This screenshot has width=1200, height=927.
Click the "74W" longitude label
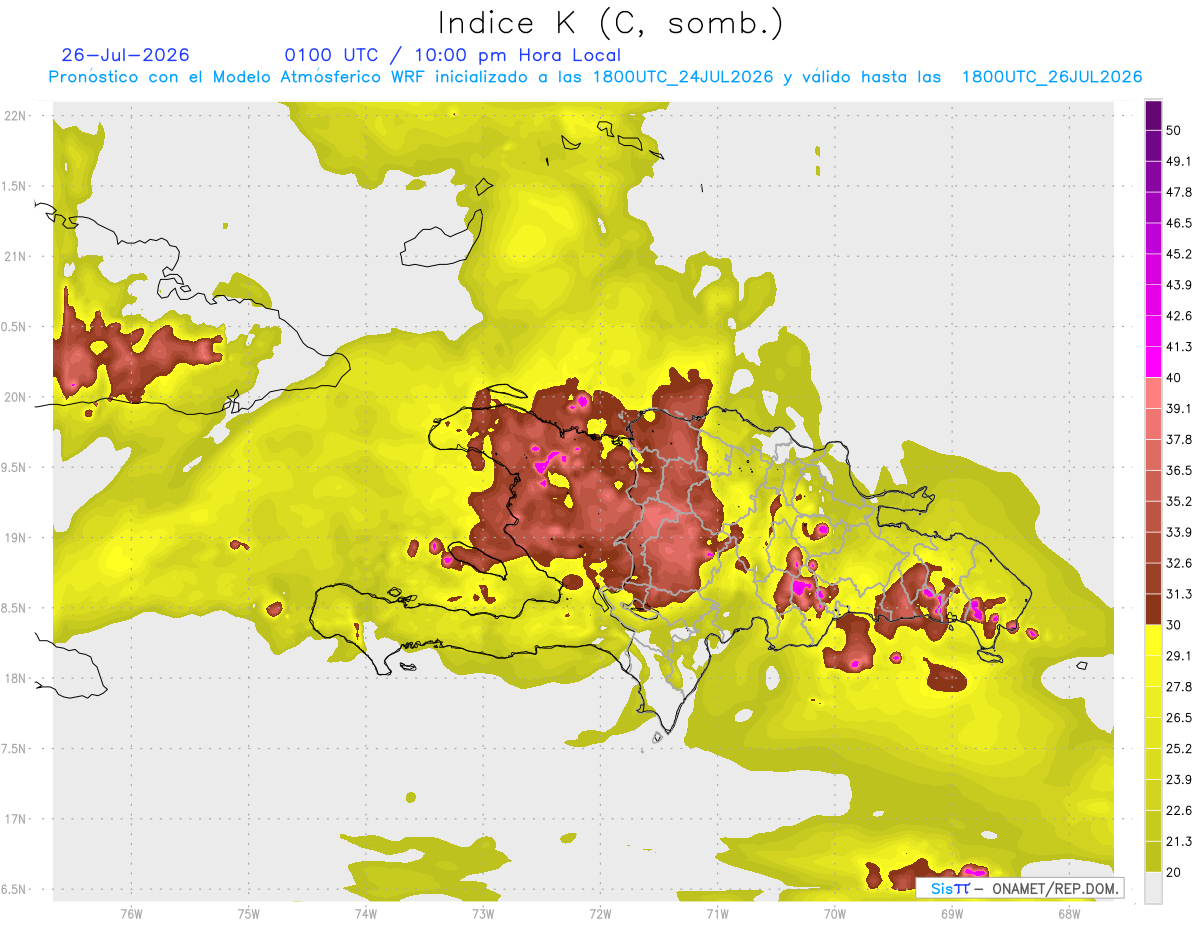pyautogui.click(x=366, y=914)
